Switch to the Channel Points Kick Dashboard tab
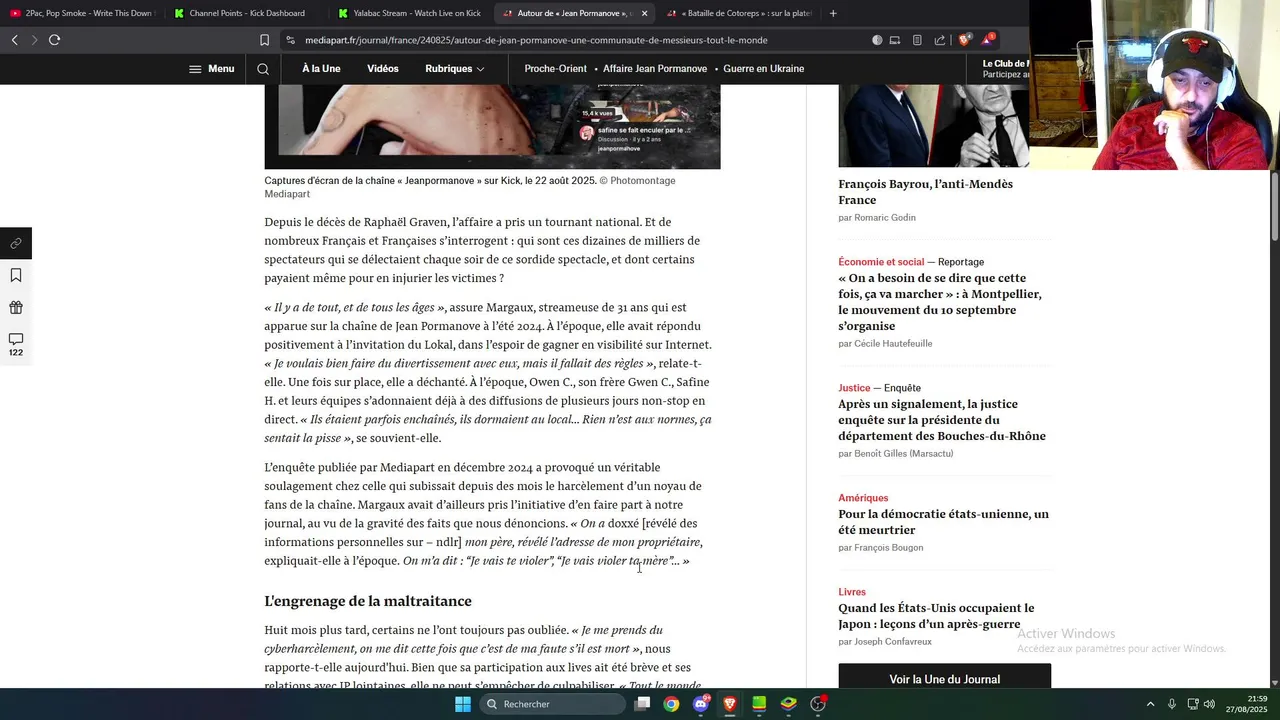 (246, 13)
